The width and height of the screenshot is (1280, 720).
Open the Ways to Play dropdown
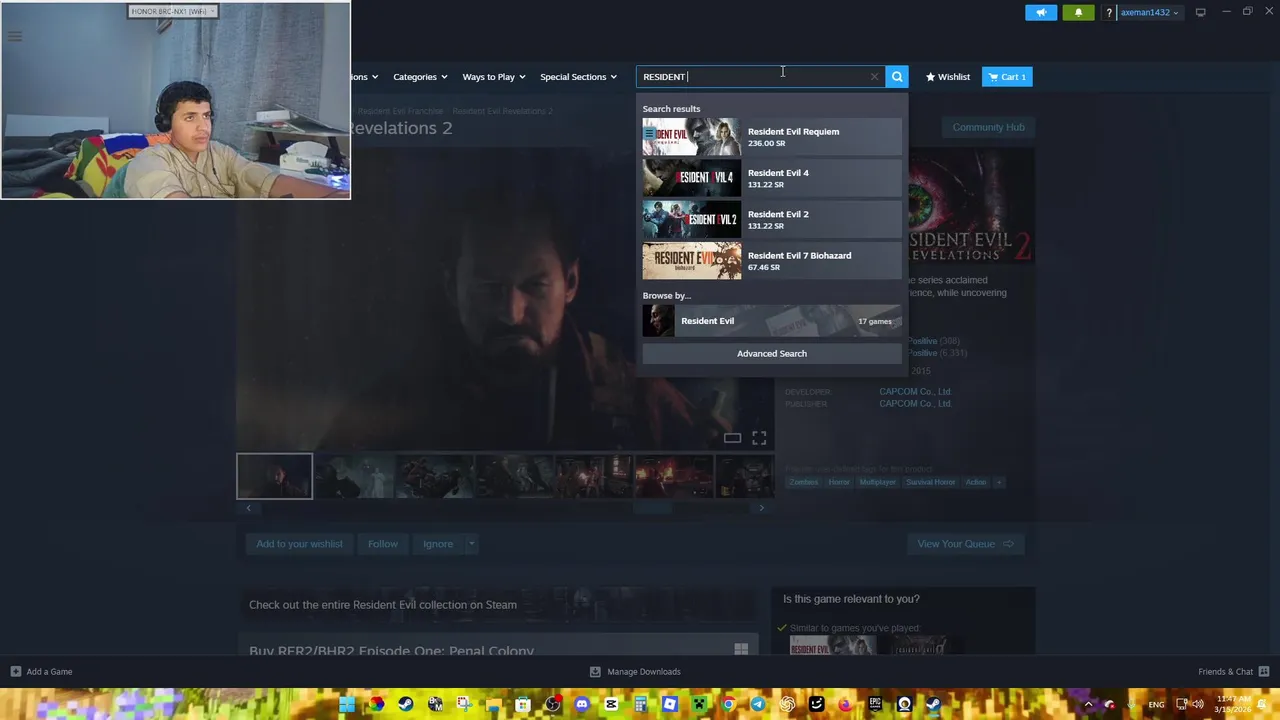click(494, 77)
